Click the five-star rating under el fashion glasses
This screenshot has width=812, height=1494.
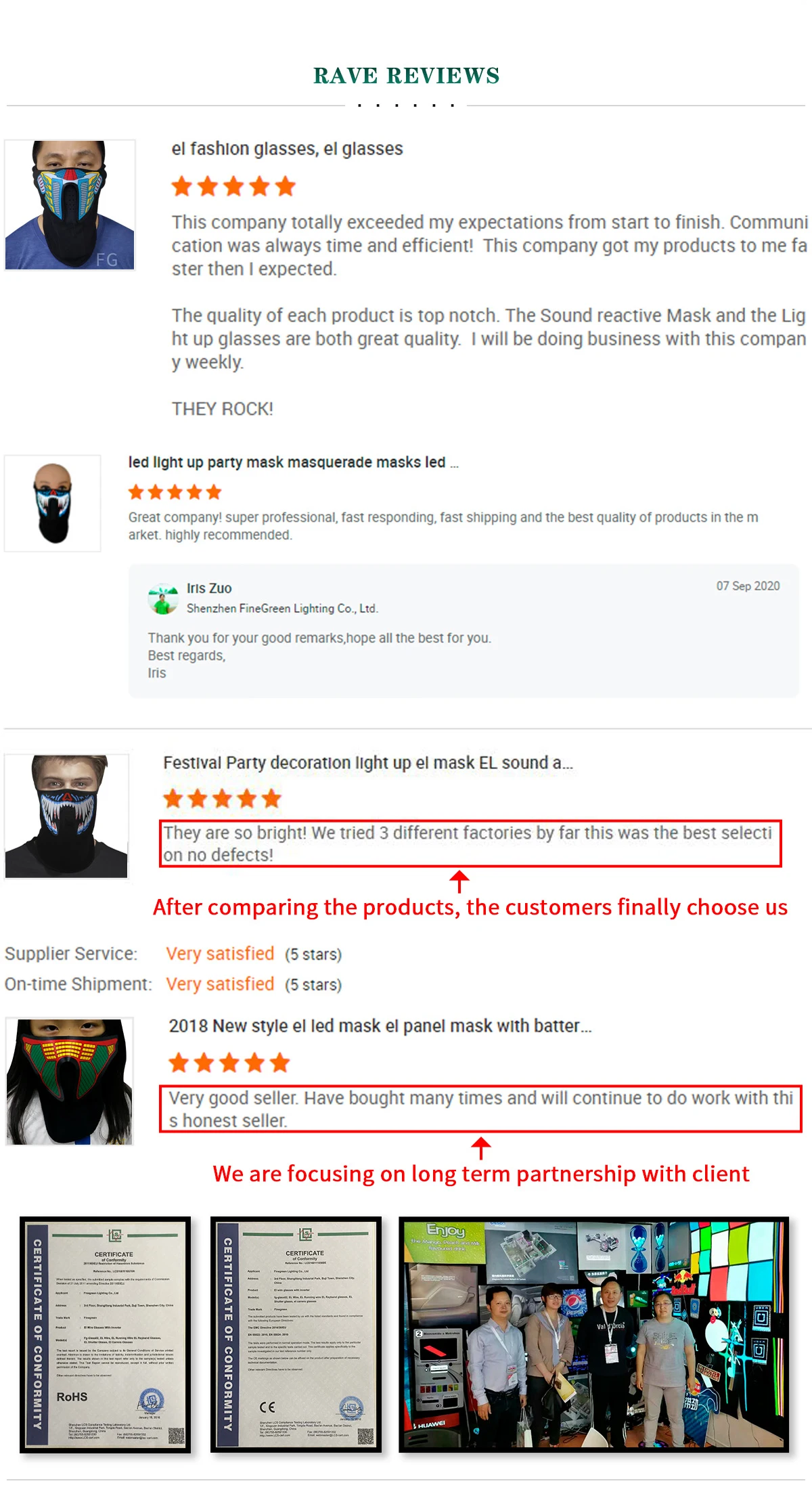(233, 186)
